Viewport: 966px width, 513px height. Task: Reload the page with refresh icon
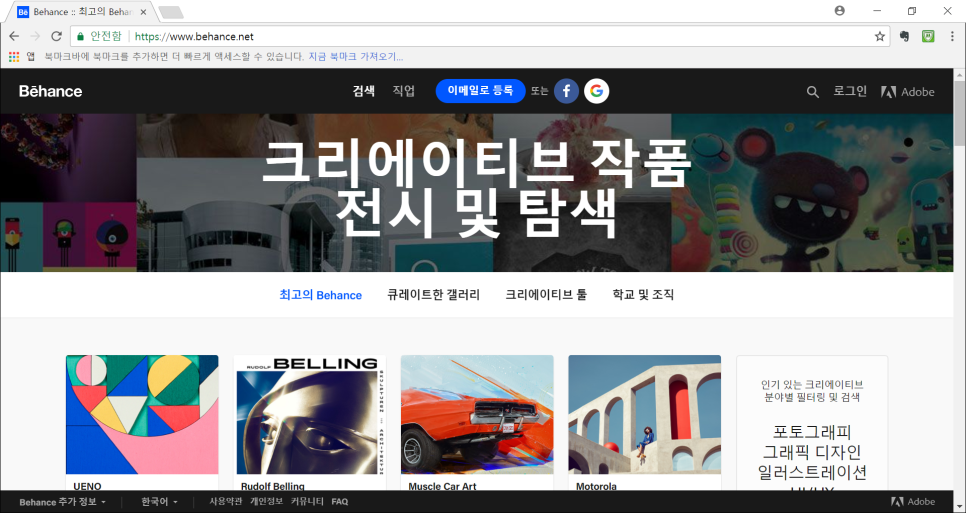56,36
